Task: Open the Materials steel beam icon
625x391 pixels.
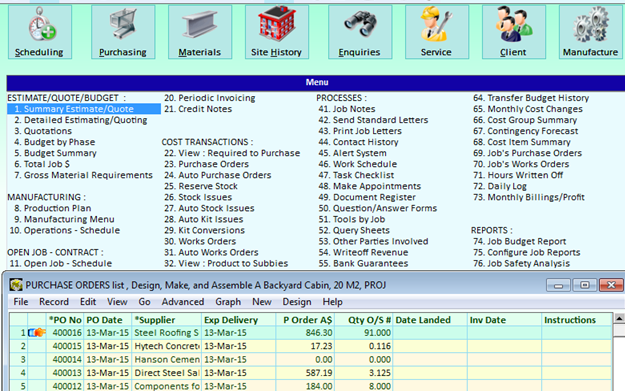Action: (200, 32)
